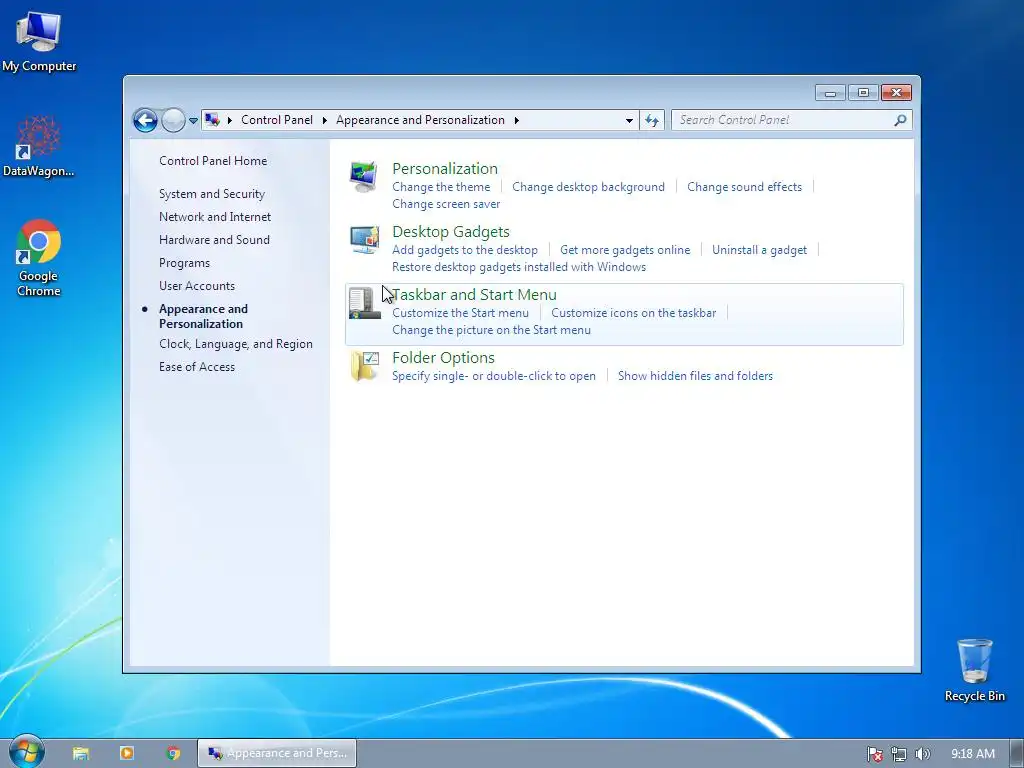The image size is (1024, 768).
Task: Open Windows Media Player from taskbar
Action: [127, 753]
